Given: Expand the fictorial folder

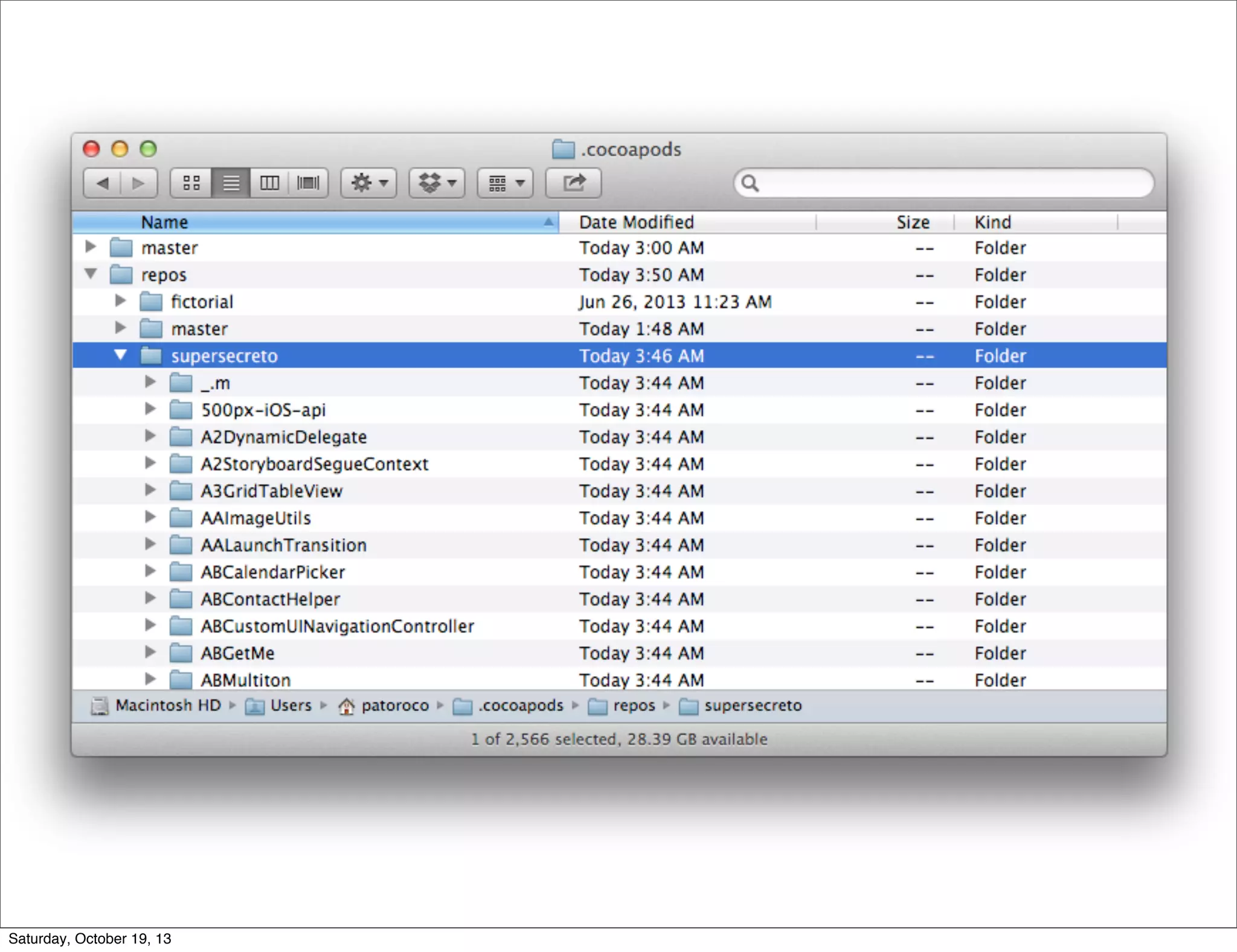Looking at the screenshot, I should tap(120, 301).
